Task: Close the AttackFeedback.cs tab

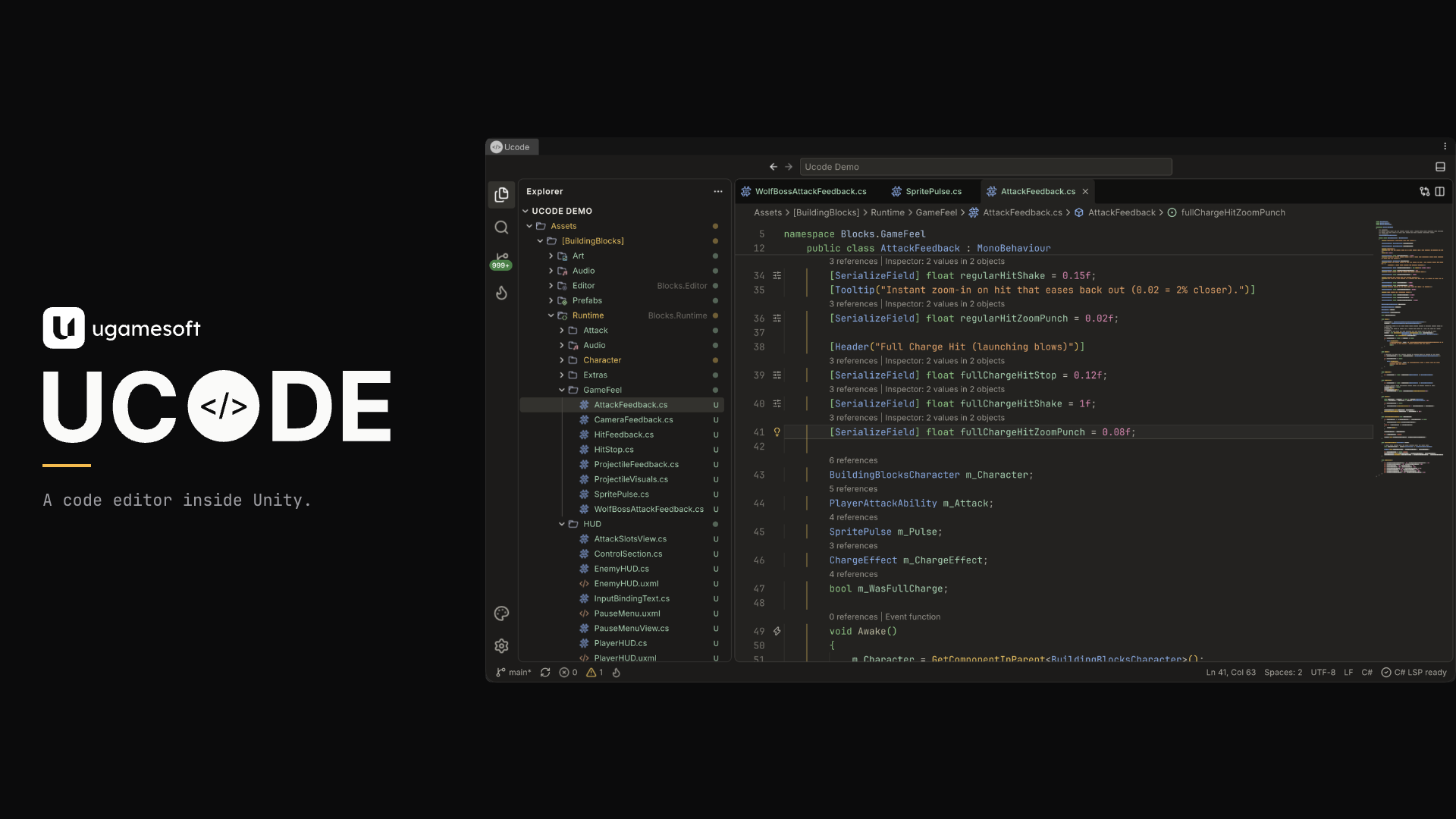Action: pyautogui.click(x=1085, y=192)
